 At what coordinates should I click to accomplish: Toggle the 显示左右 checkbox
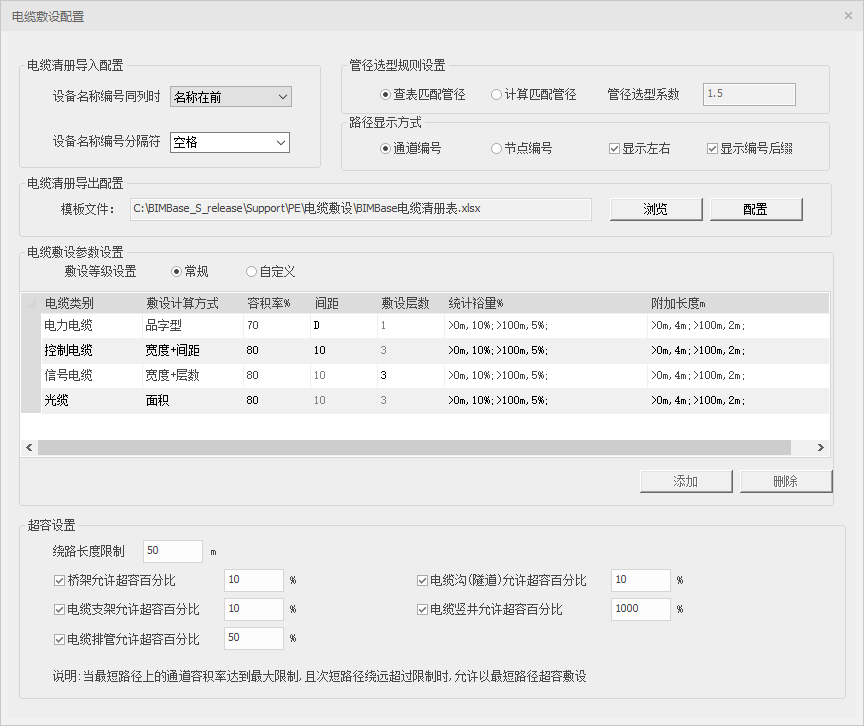tap(615, 148)
